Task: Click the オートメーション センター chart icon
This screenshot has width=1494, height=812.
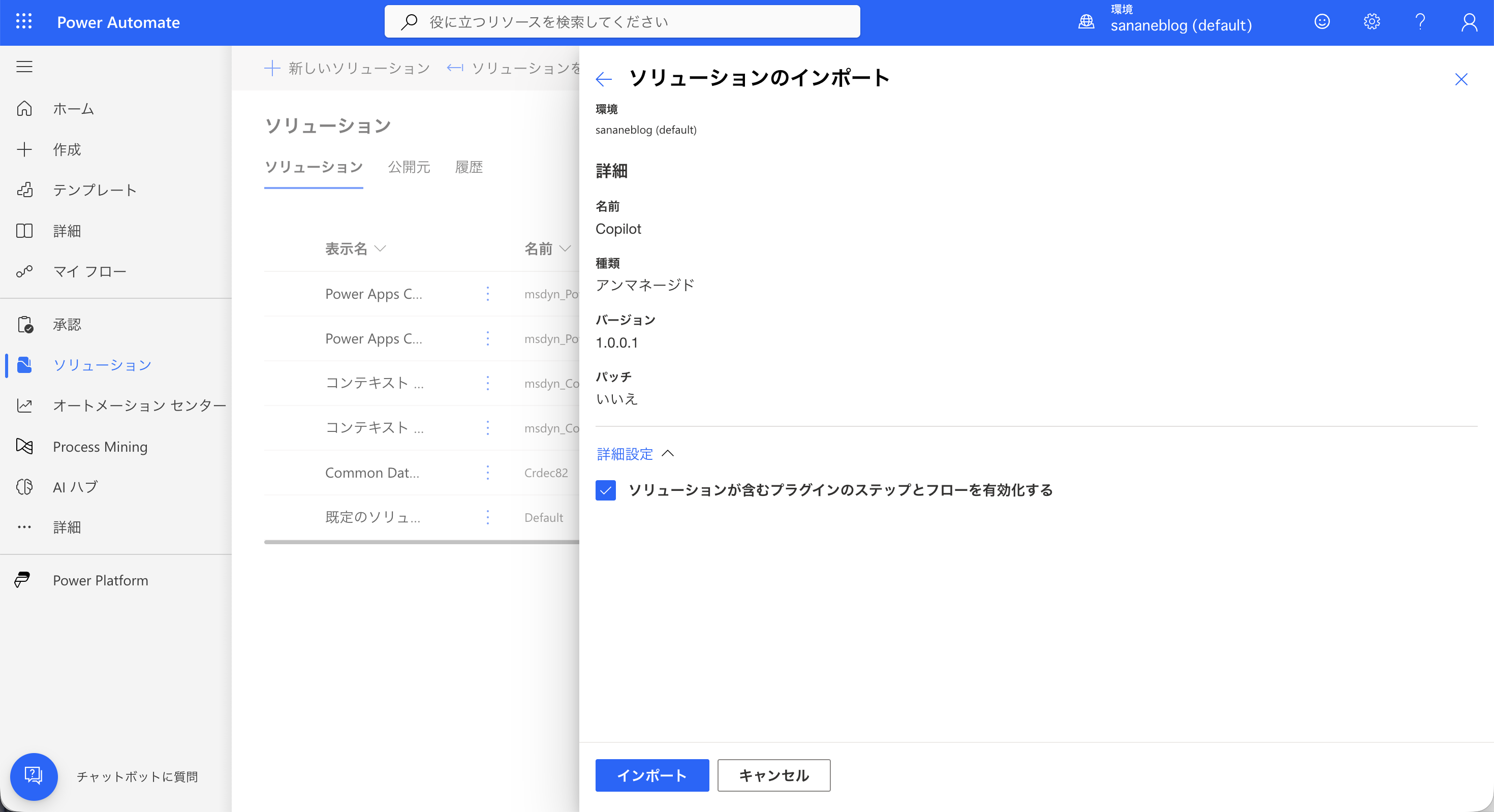Action: coord(24,405)
